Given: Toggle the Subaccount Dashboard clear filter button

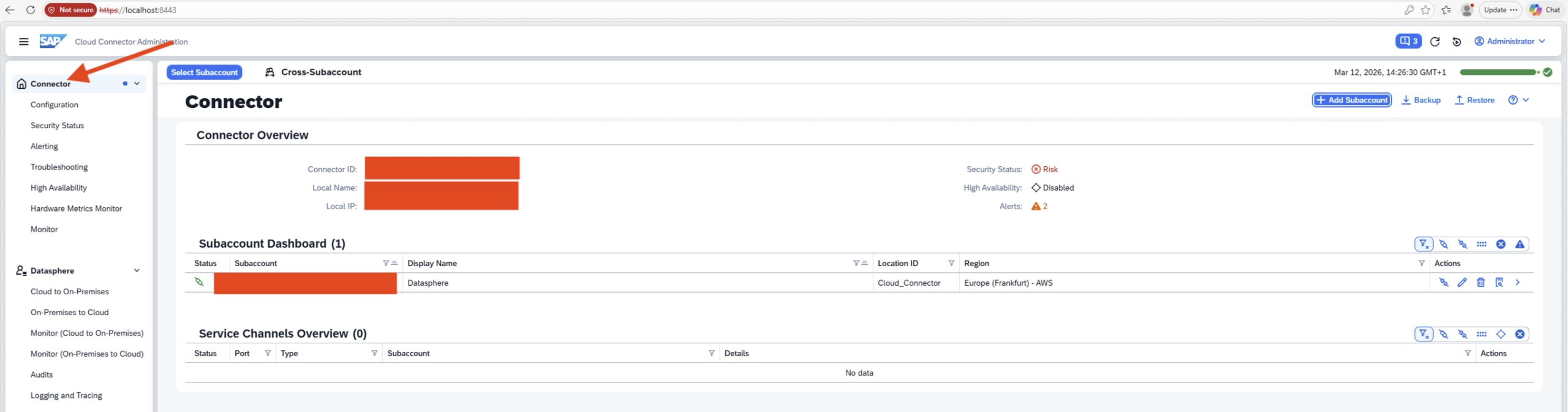Looking at the screenshot, I should 1423,244.
